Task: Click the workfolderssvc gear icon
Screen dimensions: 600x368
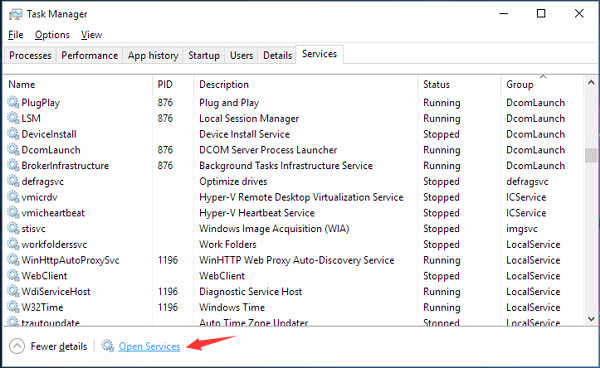Action: coord(13,244)
